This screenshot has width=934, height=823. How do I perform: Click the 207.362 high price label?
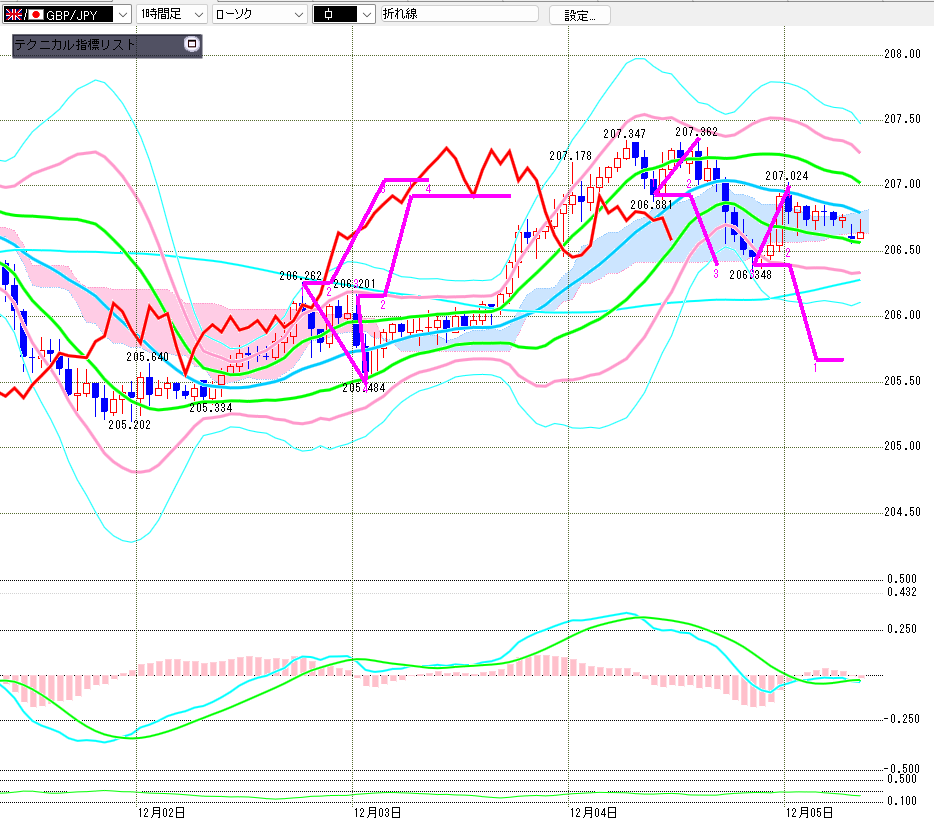tap(696, 131)
